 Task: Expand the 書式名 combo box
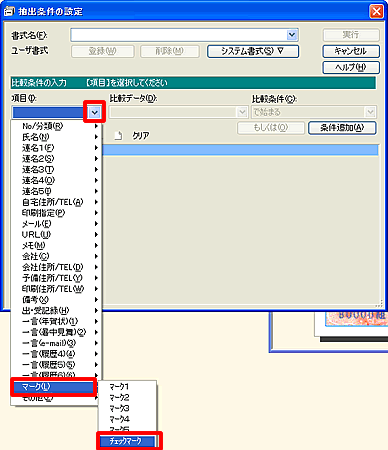292,35
